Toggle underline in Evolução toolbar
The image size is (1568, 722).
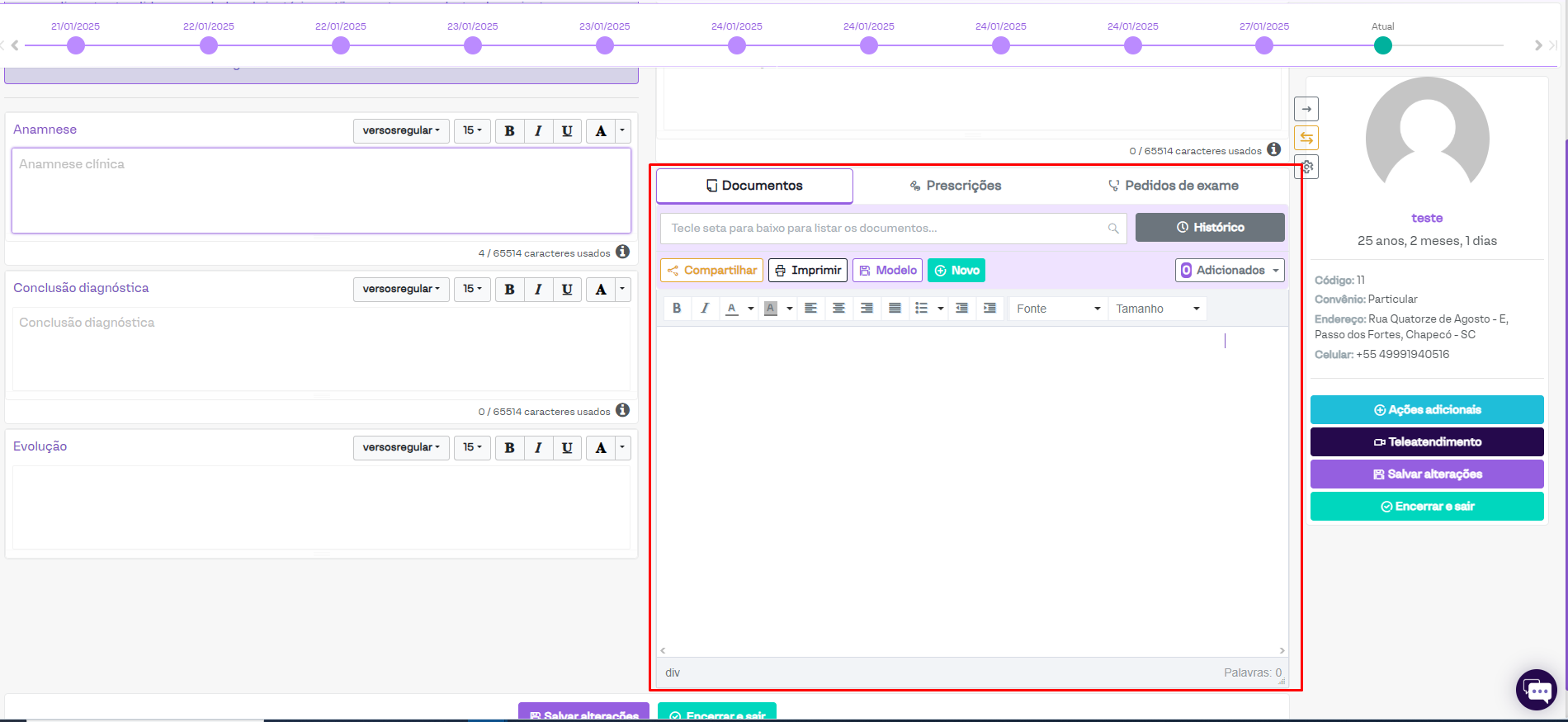point(567,448)
